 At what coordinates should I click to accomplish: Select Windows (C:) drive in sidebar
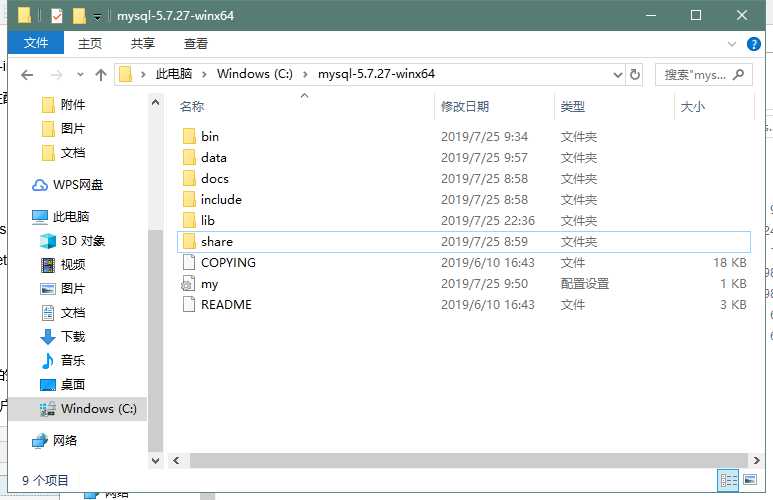[x=78, y=409]
